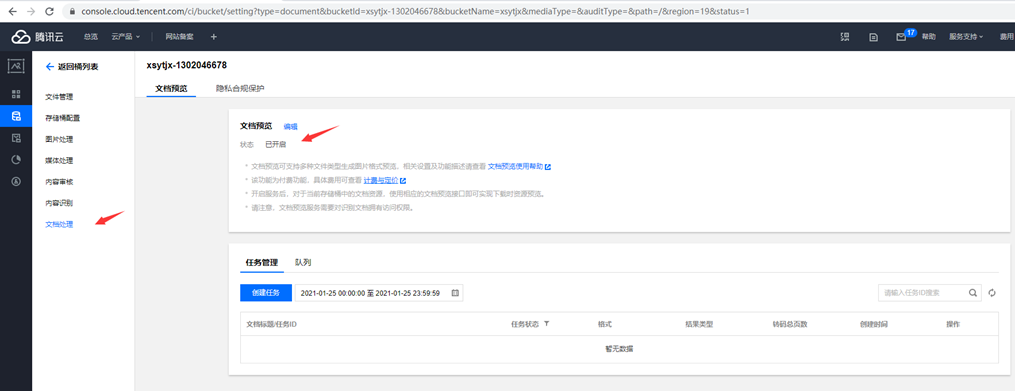
Task: Click the plus icon to add shortcut
Action: (x=214, y=37)
